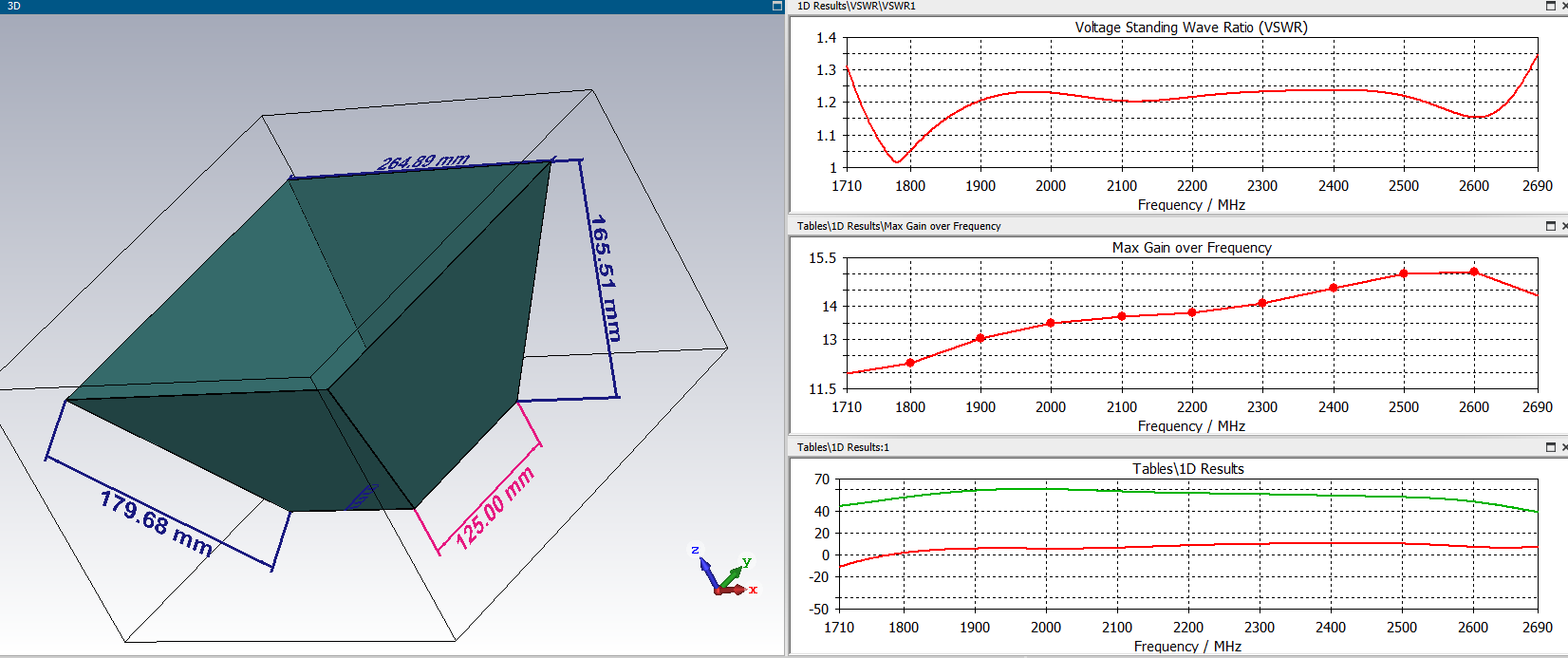Close the Tables\1D Results:1 panel

[x=1564, y=447]
